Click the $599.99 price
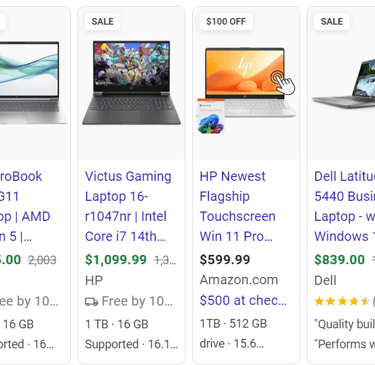The image size is (375, 365). (x=225, y=260)
